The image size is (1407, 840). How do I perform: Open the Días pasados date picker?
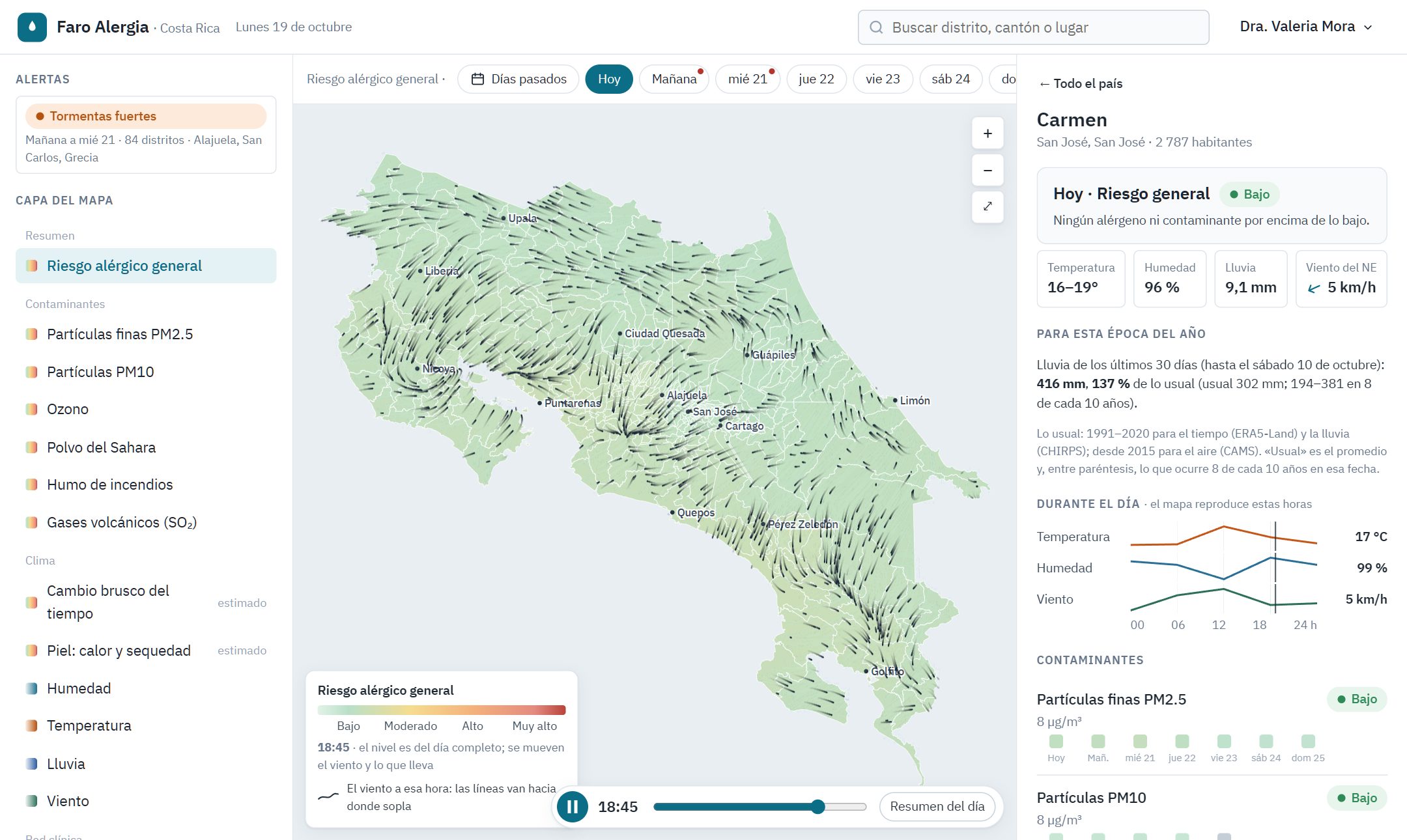click(x=519, y=79)
